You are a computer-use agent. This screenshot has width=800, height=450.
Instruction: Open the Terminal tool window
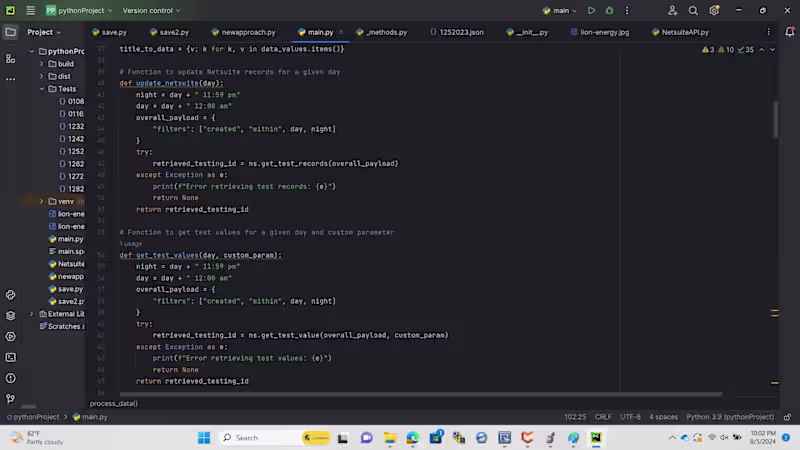point(10,357)
